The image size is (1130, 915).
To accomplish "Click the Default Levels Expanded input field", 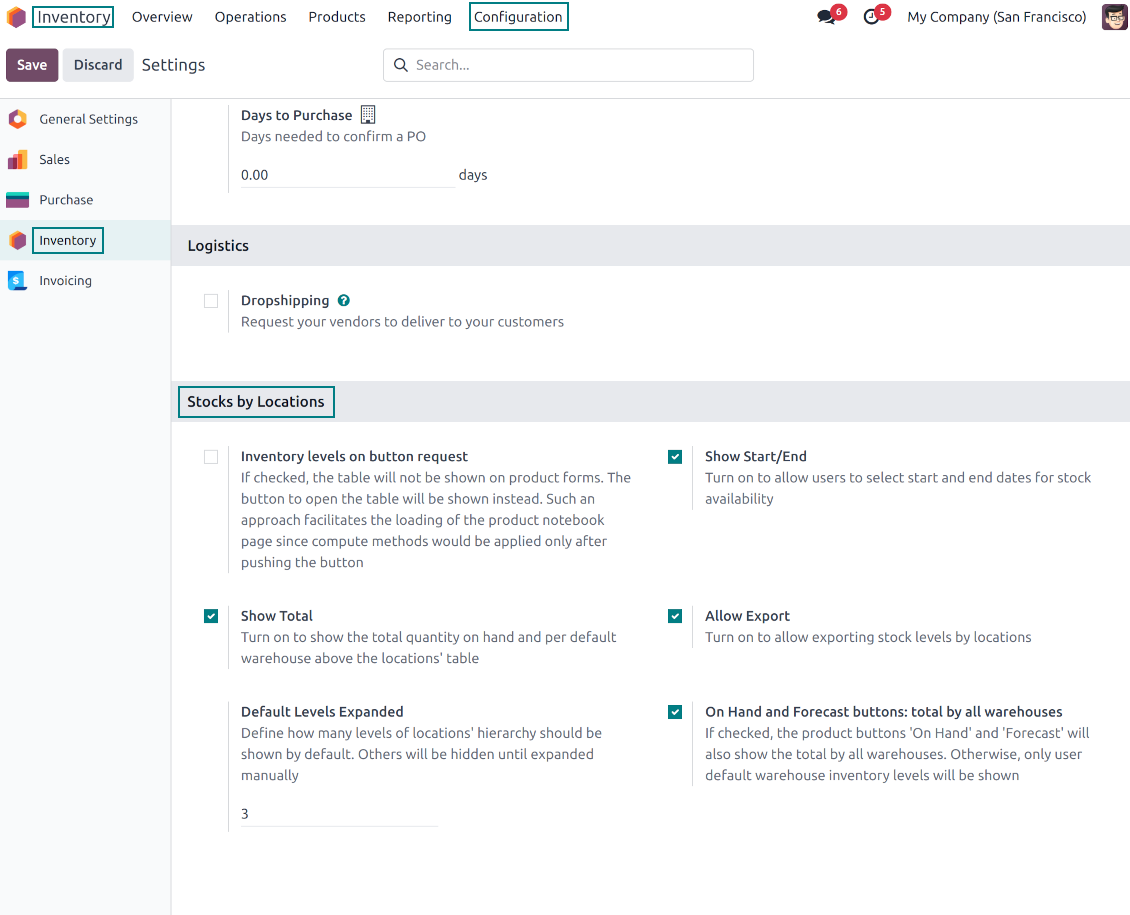I will click(339, 814).
